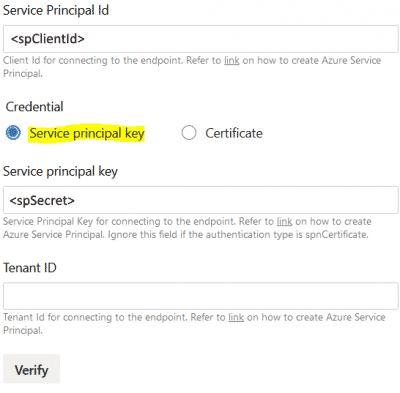Click the Client Id description text

pos(192,67)
